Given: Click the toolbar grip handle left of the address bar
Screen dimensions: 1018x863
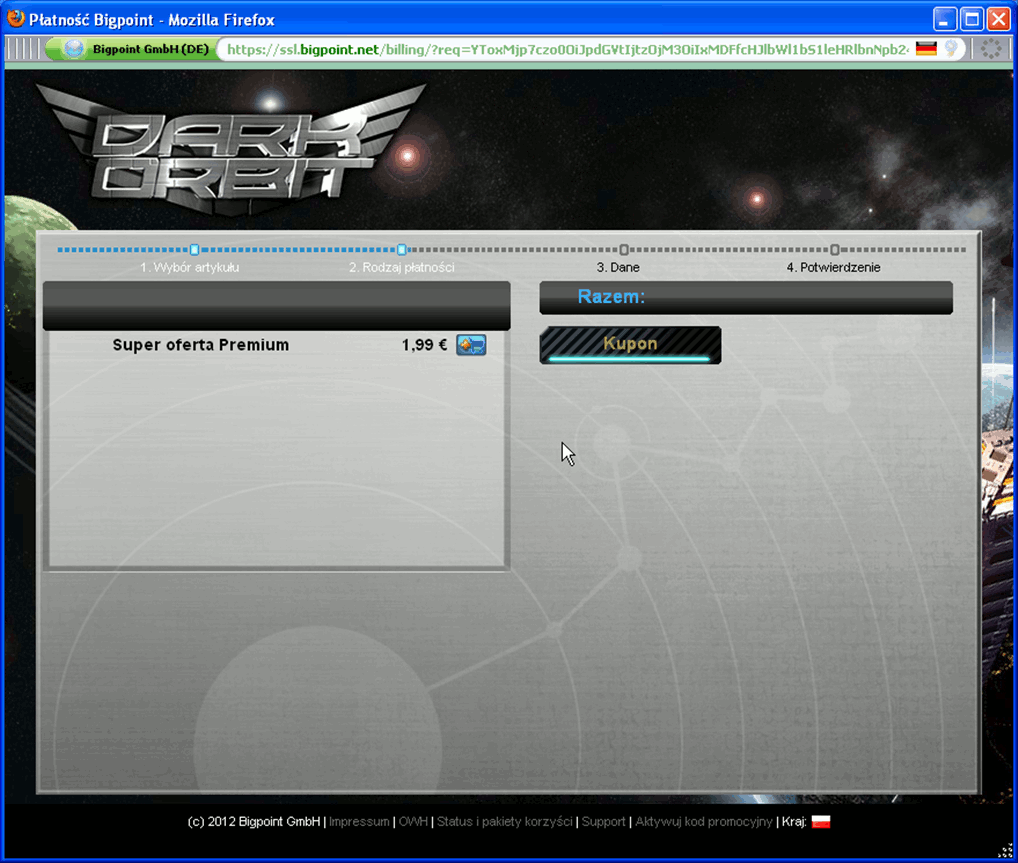Looking at the screenshot, I should click(x=23, y=49).
